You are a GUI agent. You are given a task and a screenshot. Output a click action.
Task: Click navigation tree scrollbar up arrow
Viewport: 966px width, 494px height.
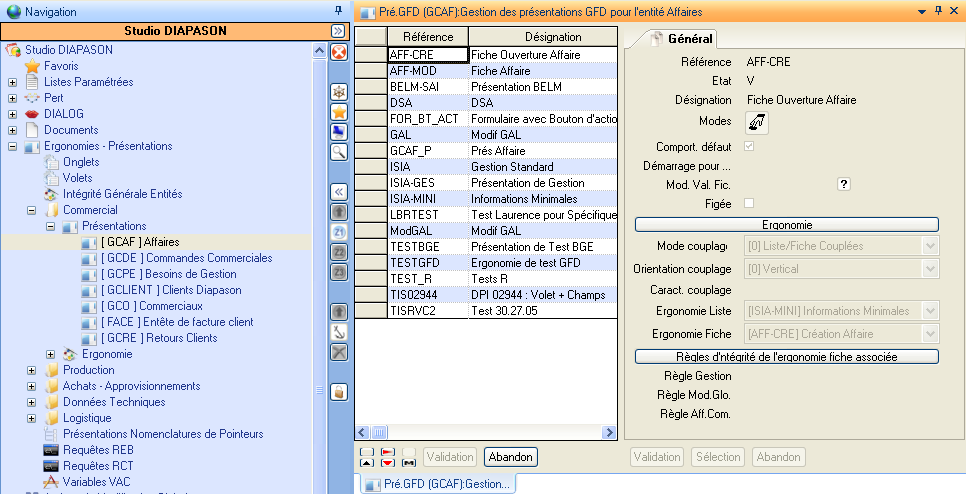click(x=319, y=51)
